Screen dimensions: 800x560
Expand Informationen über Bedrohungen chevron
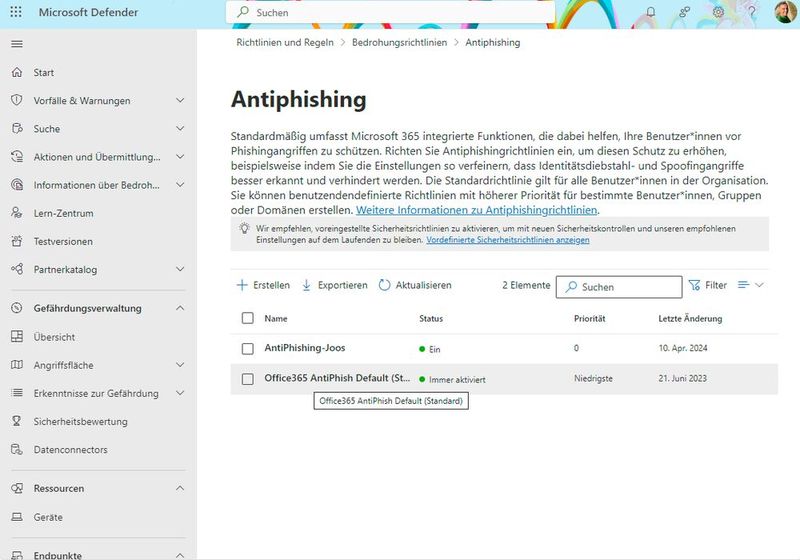[x=180, y=185]
